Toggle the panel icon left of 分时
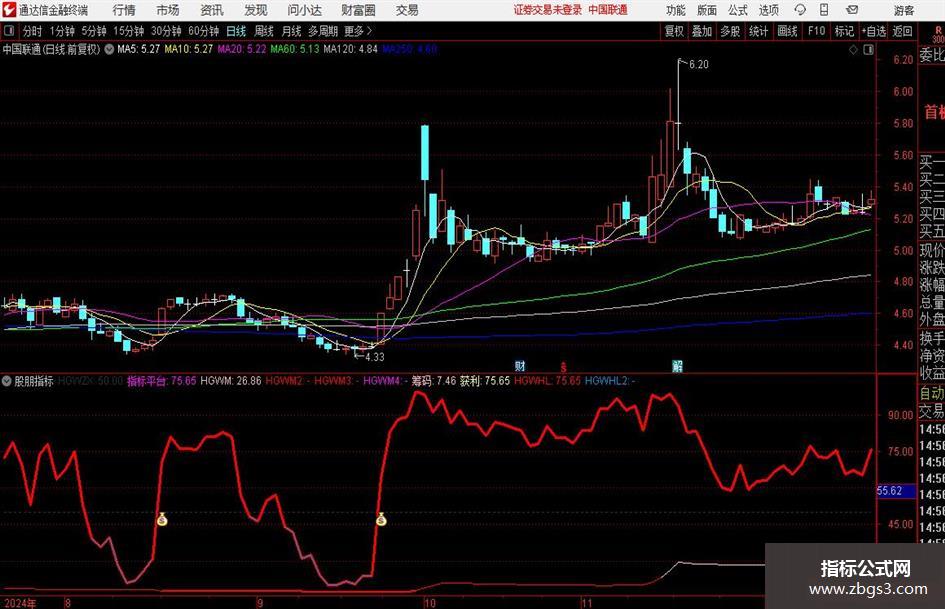 [x=9, y=31]
